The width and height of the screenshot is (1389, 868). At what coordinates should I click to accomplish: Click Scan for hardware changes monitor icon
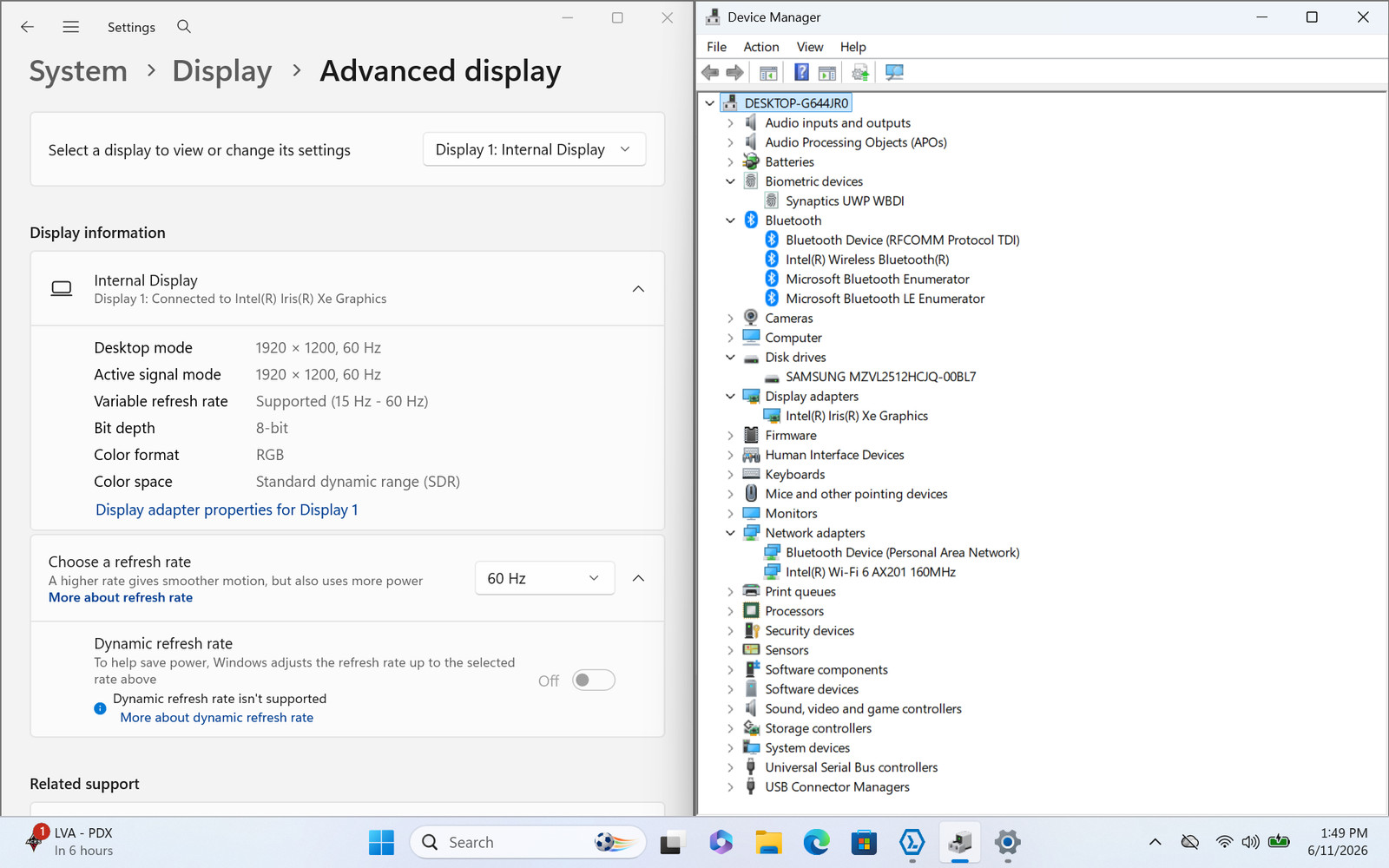coord(894,73)
